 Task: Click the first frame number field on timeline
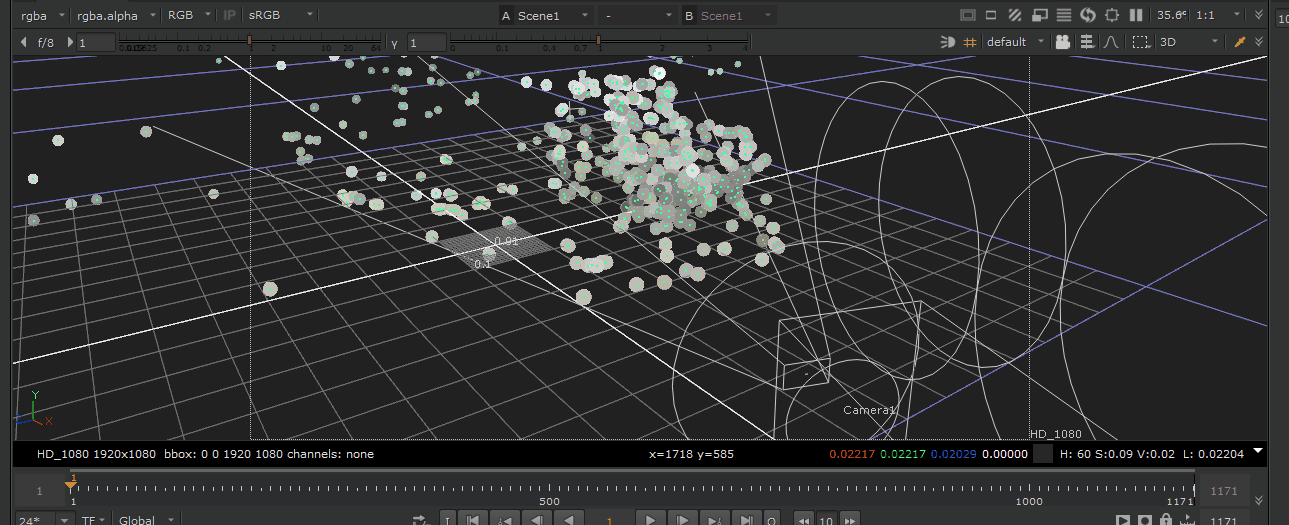pyautogui.click(x=39, y=491)
